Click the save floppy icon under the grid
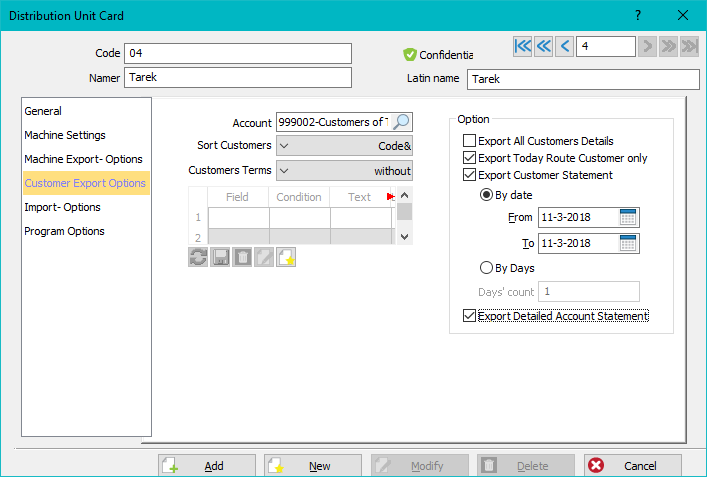 [220, 257]
